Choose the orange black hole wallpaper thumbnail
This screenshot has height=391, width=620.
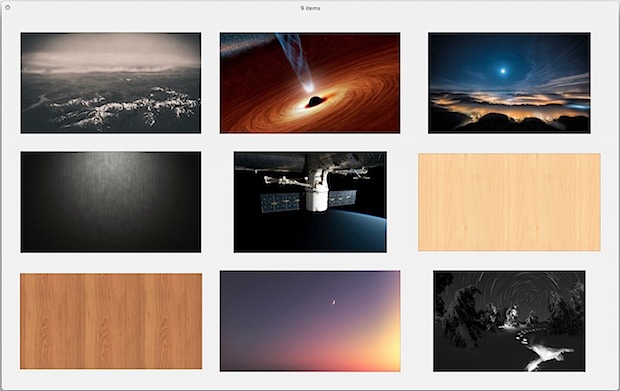(x=310, y=83)
